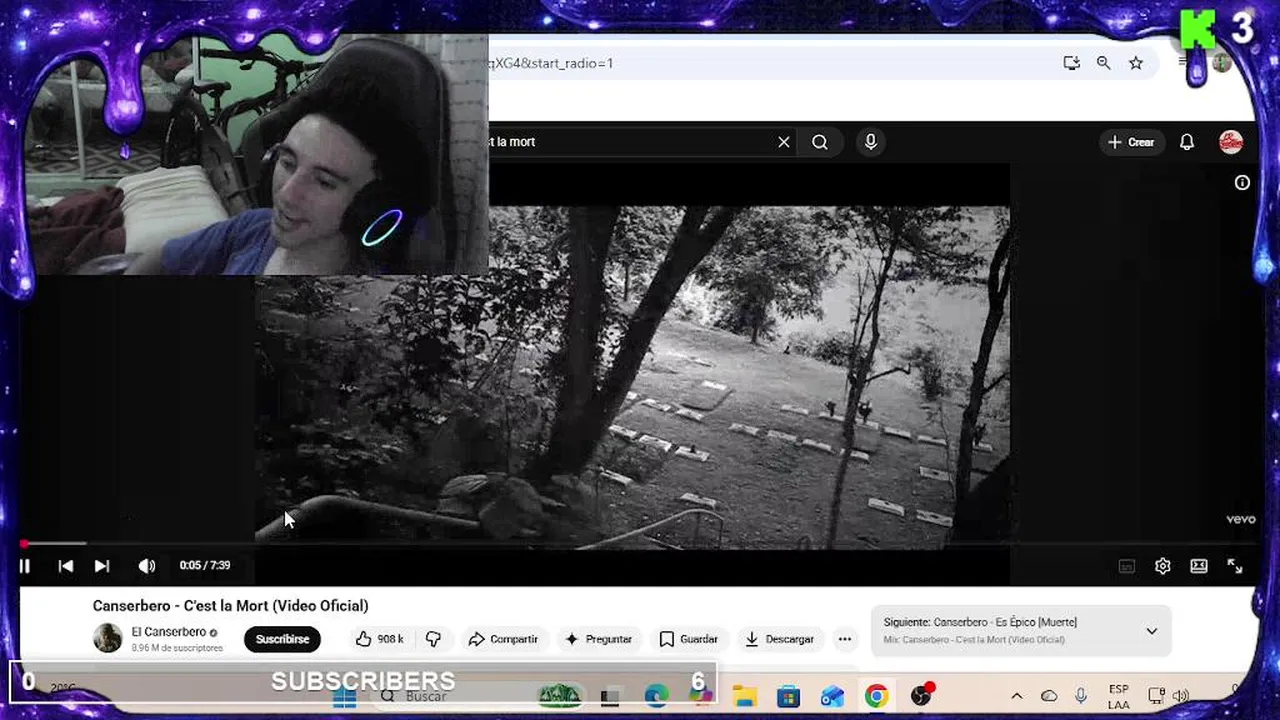Seek on the video progress bar
Screen dimensions: 1280x720
pyautogui.click(x=640, y=544)
